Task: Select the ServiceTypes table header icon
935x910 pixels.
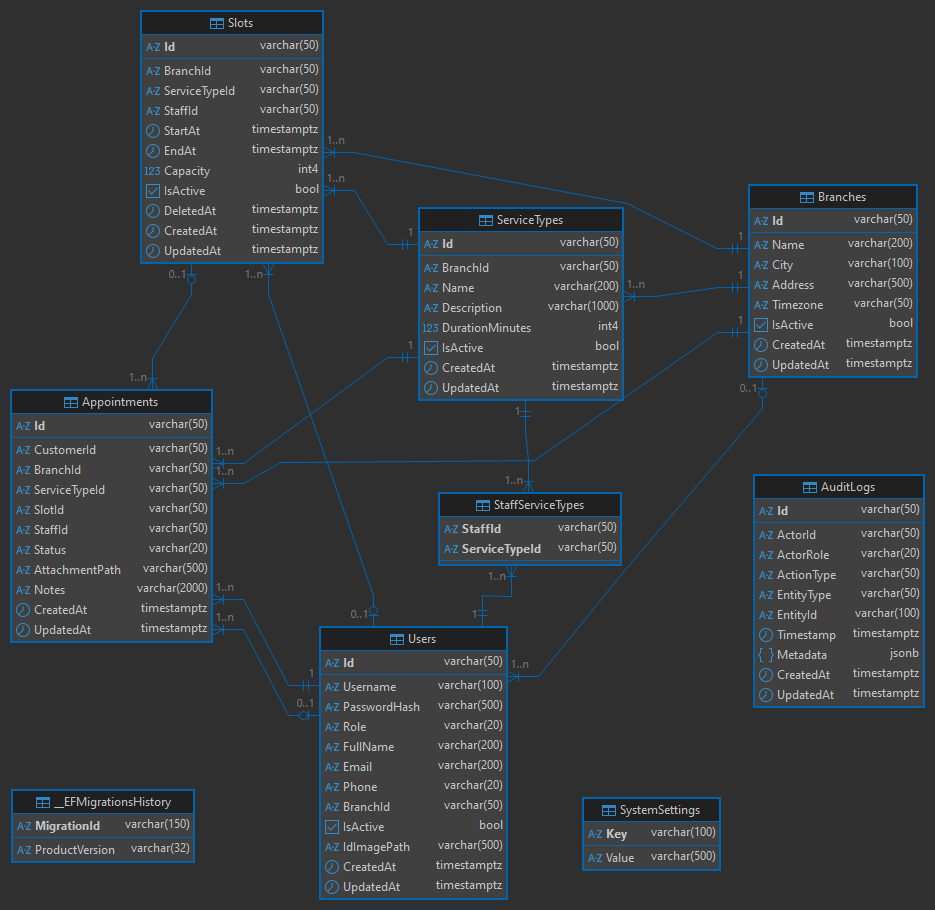Action: click(x=486, y=221)
